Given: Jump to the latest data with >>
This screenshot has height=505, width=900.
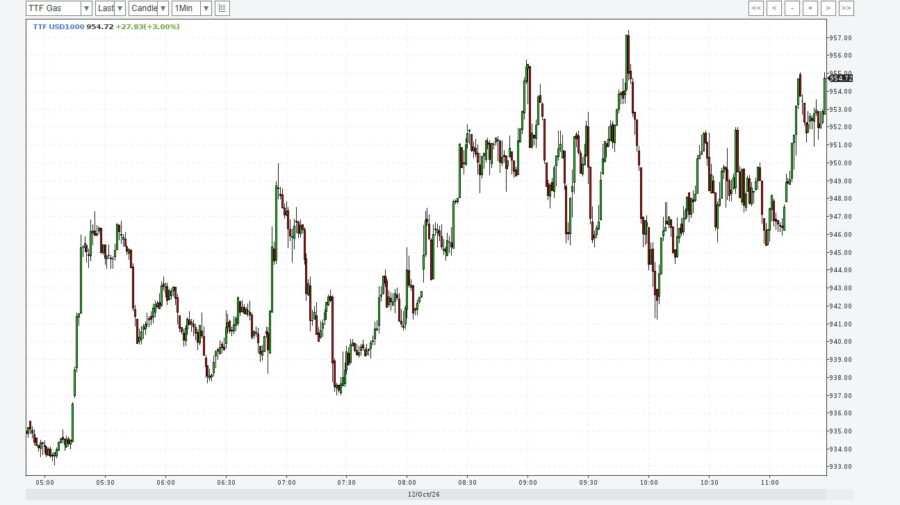Looking at the screenshot, I should click(846, 8).
